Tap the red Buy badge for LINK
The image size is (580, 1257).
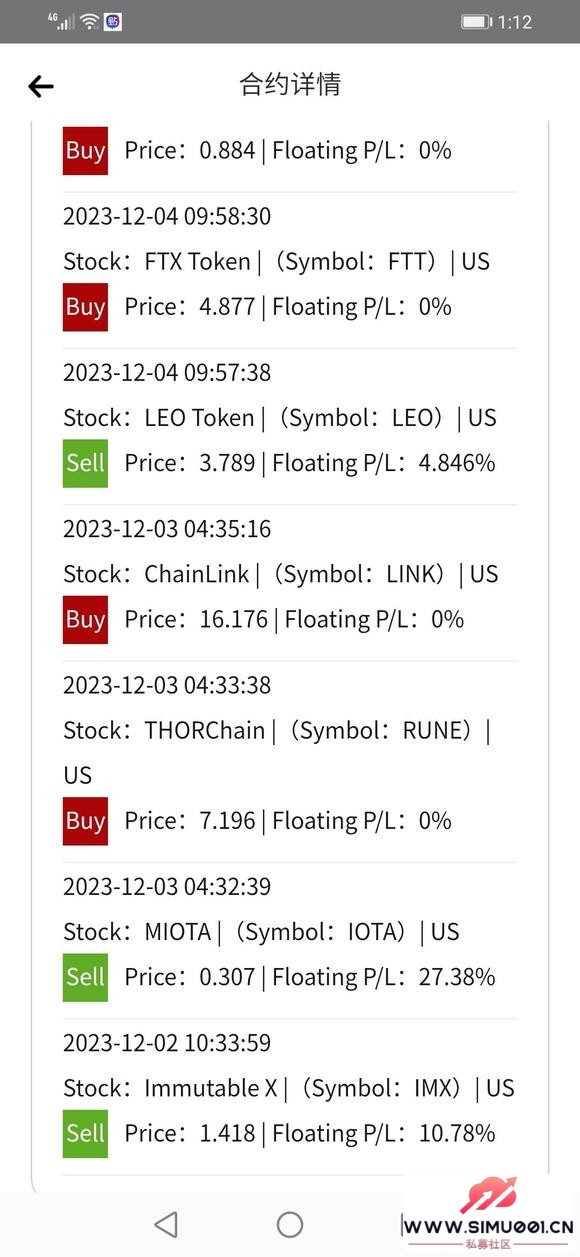coord(85,619)
